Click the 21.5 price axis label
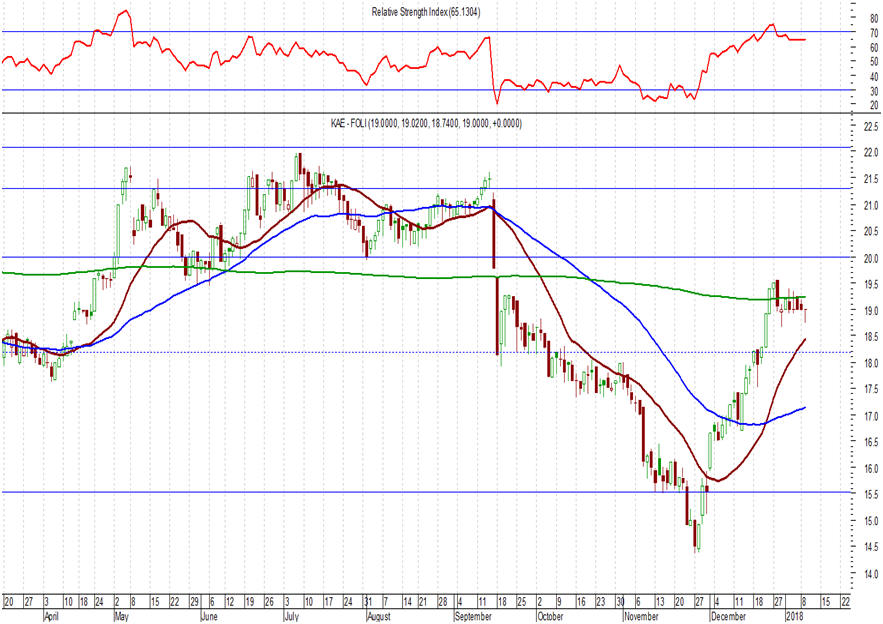The image size is (883, 624). click(x=872, y=179)
